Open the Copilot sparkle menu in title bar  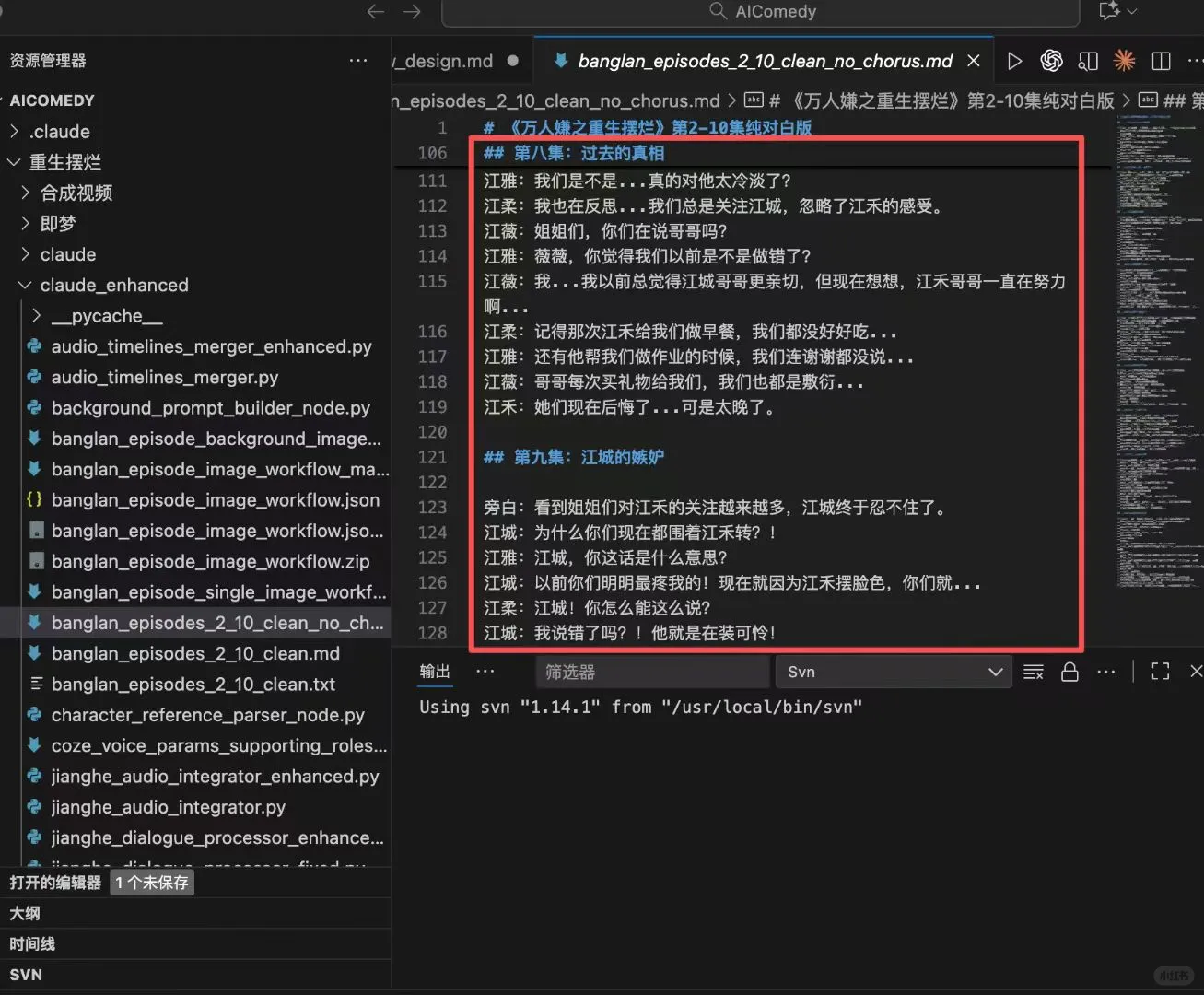tap(1117, 11)
